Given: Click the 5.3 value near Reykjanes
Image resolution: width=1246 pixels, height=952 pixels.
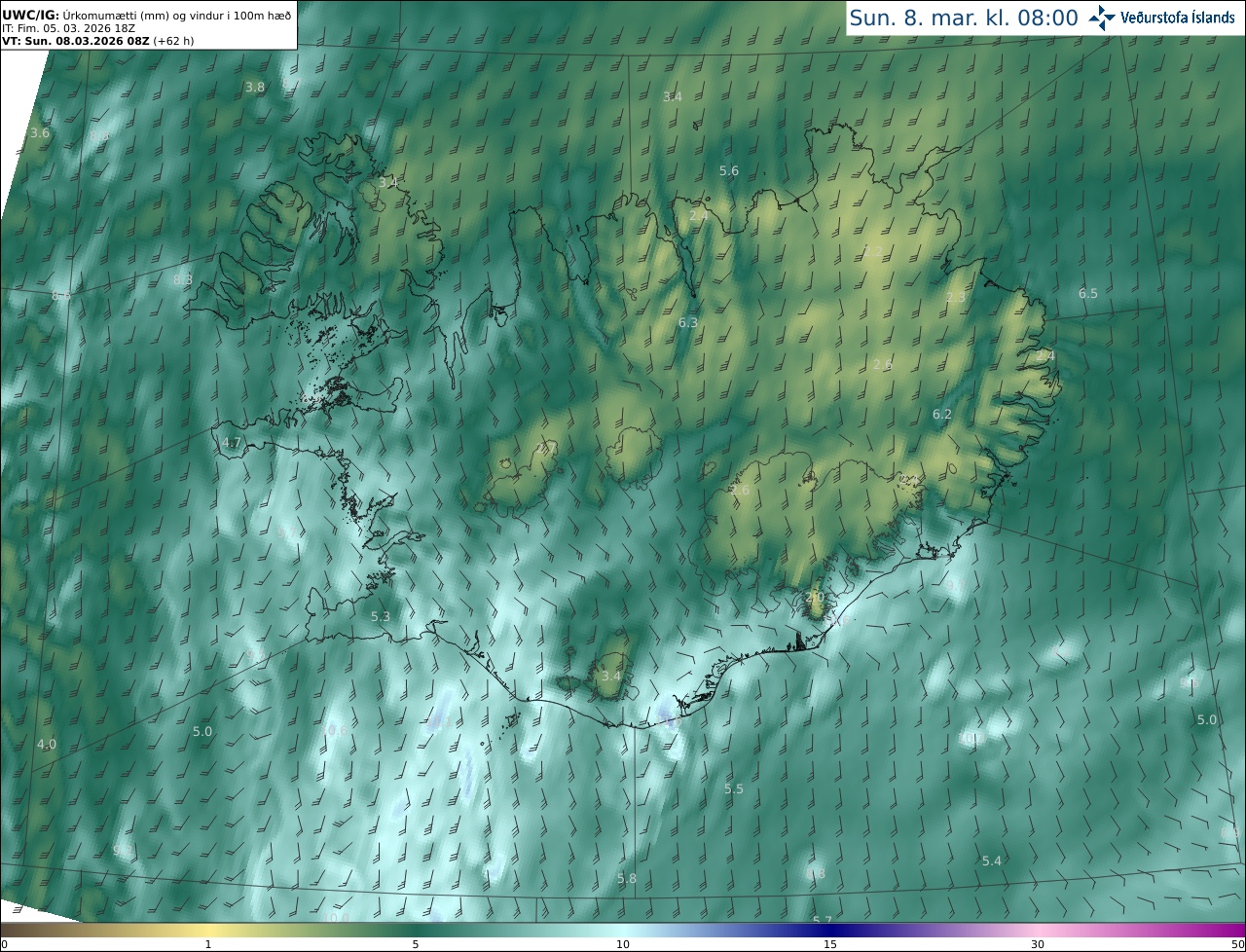Looking at the screenshot, I should coord(381,616).
